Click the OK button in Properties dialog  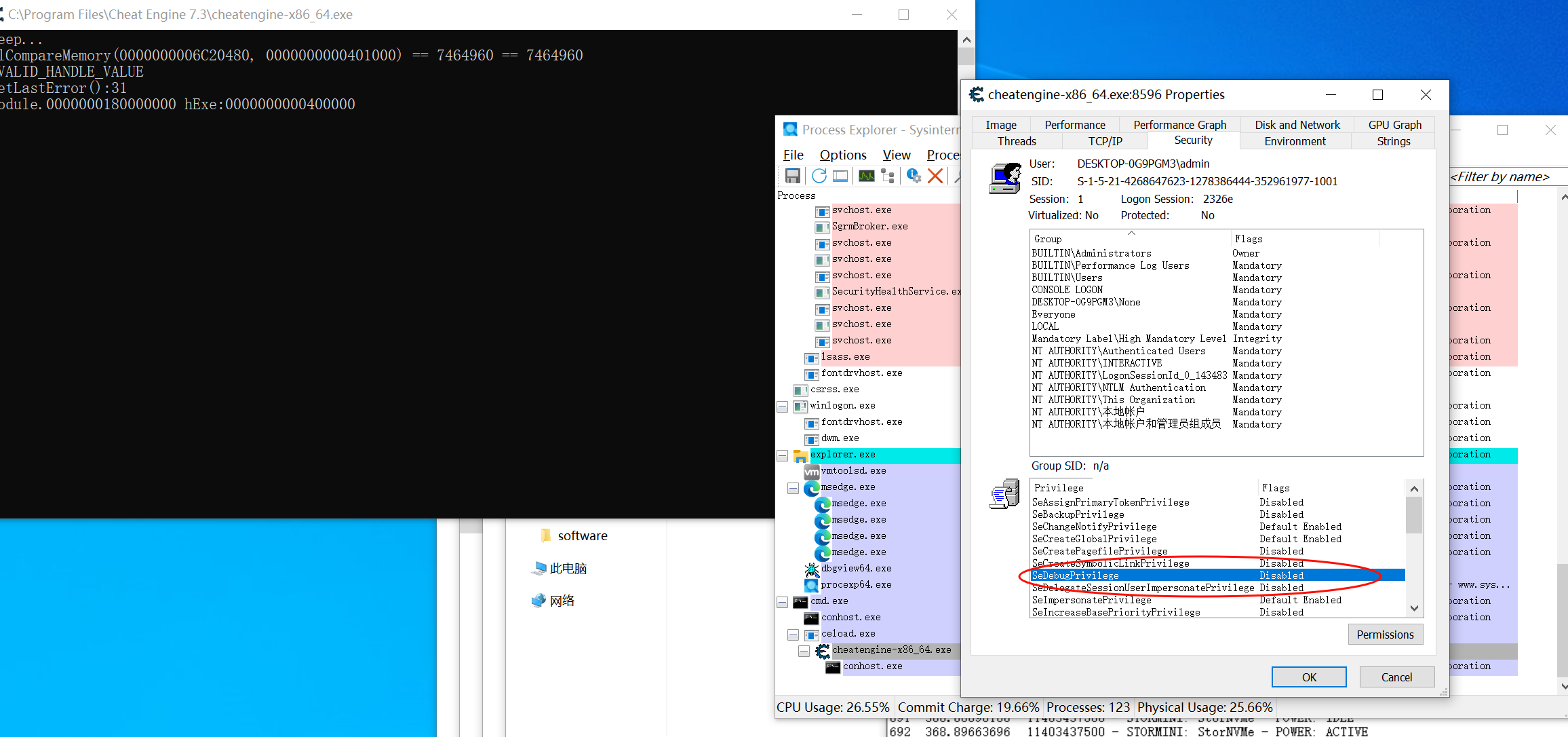(x=1308, y=677)
